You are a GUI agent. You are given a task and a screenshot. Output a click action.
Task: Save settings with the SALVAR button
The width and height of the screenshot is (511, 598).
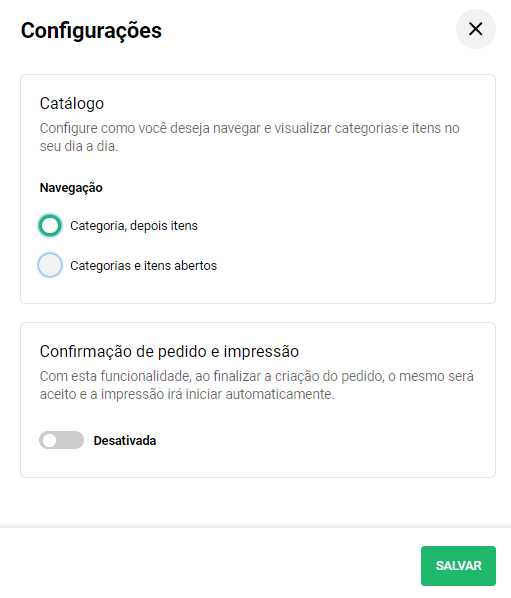(458, 566)
